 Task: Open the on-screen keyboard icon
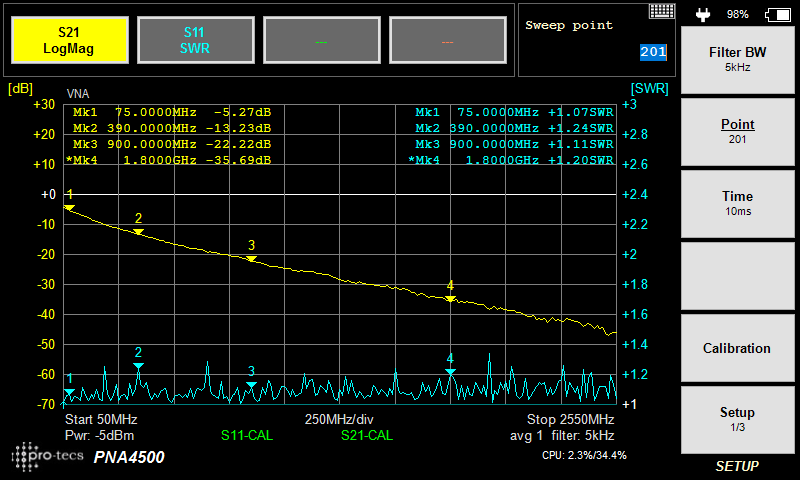(662, 11)
